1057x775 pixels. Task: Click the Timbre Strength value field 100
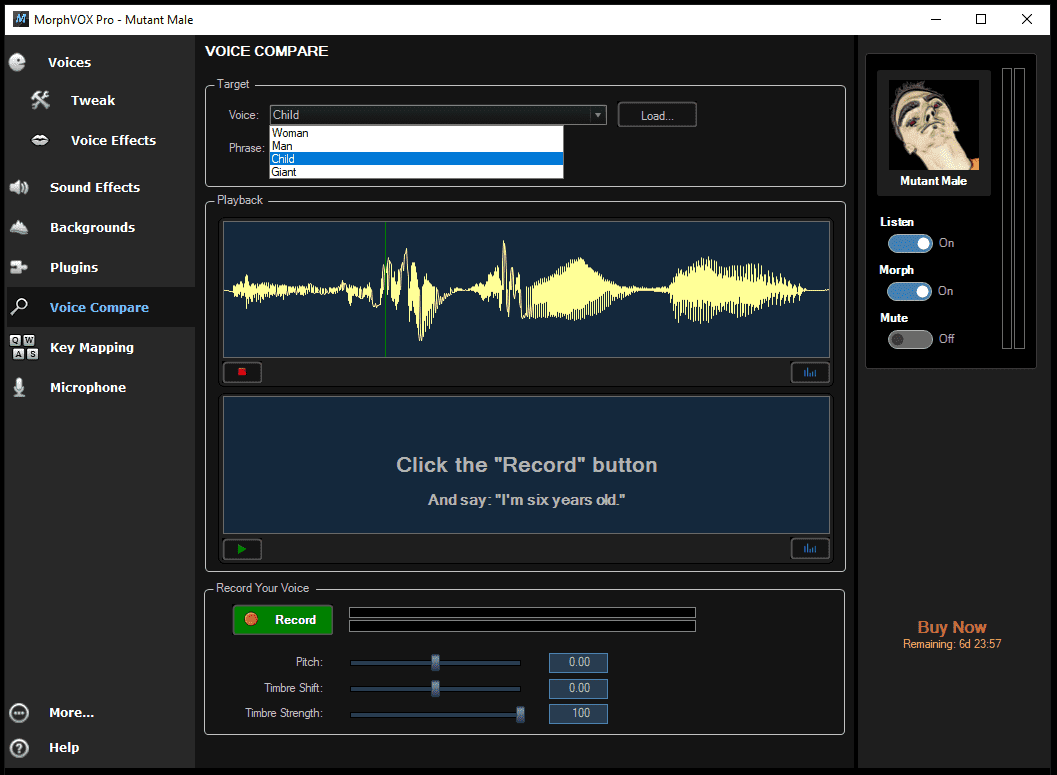578,714
